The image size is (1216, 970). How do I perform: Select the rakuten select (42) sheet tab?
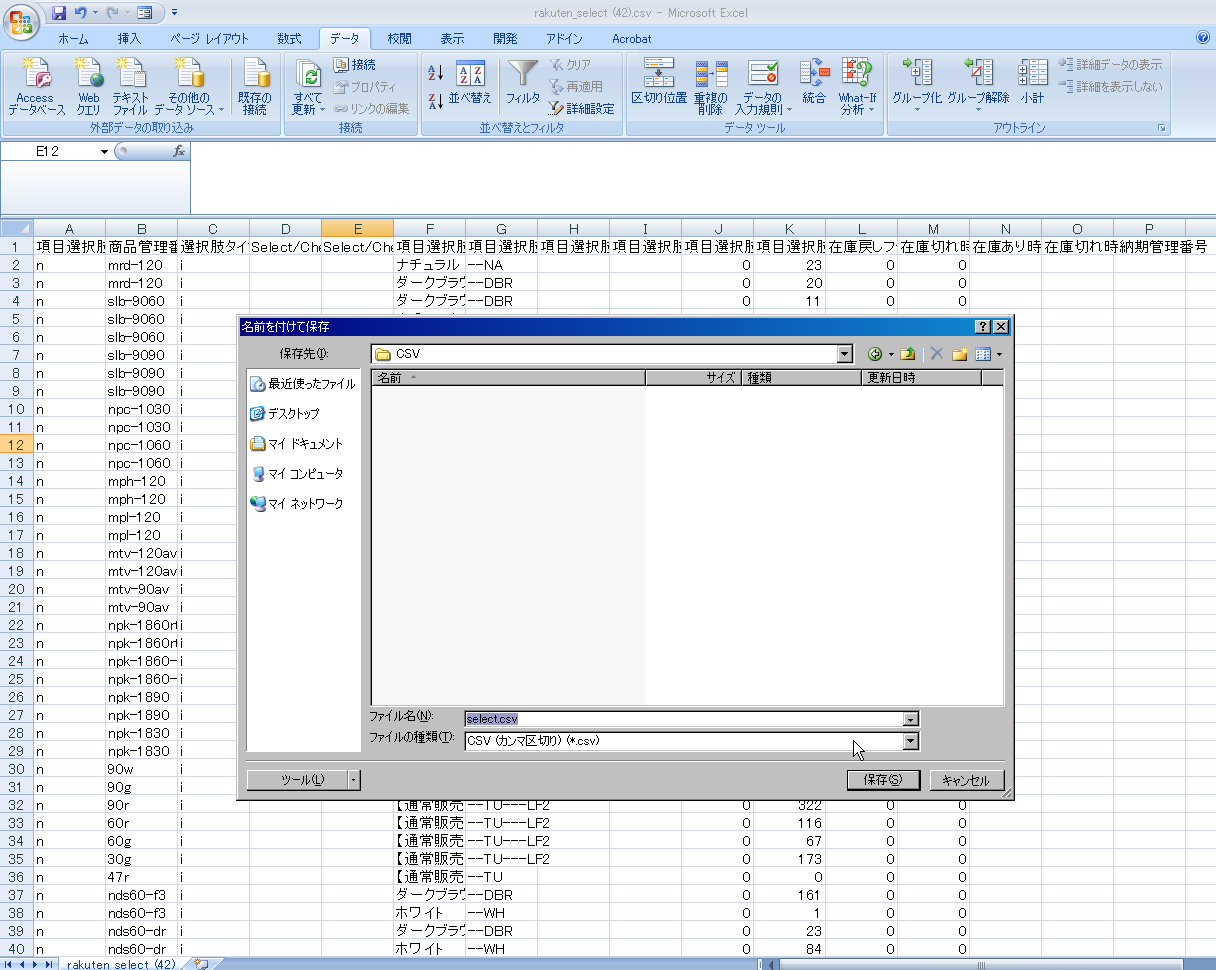pos(122,964)
